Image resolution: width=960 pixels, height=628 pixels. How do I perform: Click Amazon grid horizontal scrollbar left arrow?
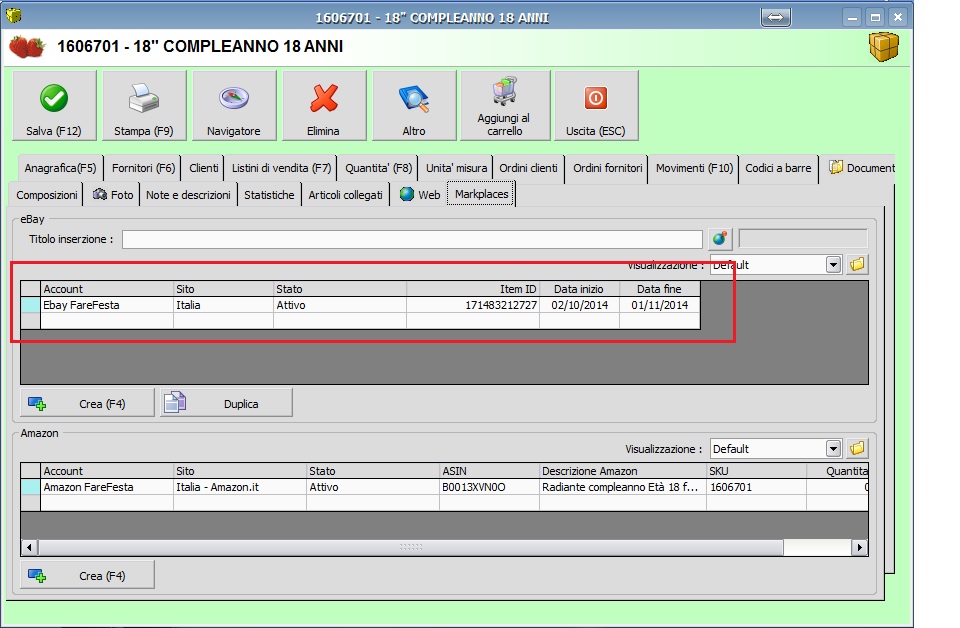(x=29, y=547)
